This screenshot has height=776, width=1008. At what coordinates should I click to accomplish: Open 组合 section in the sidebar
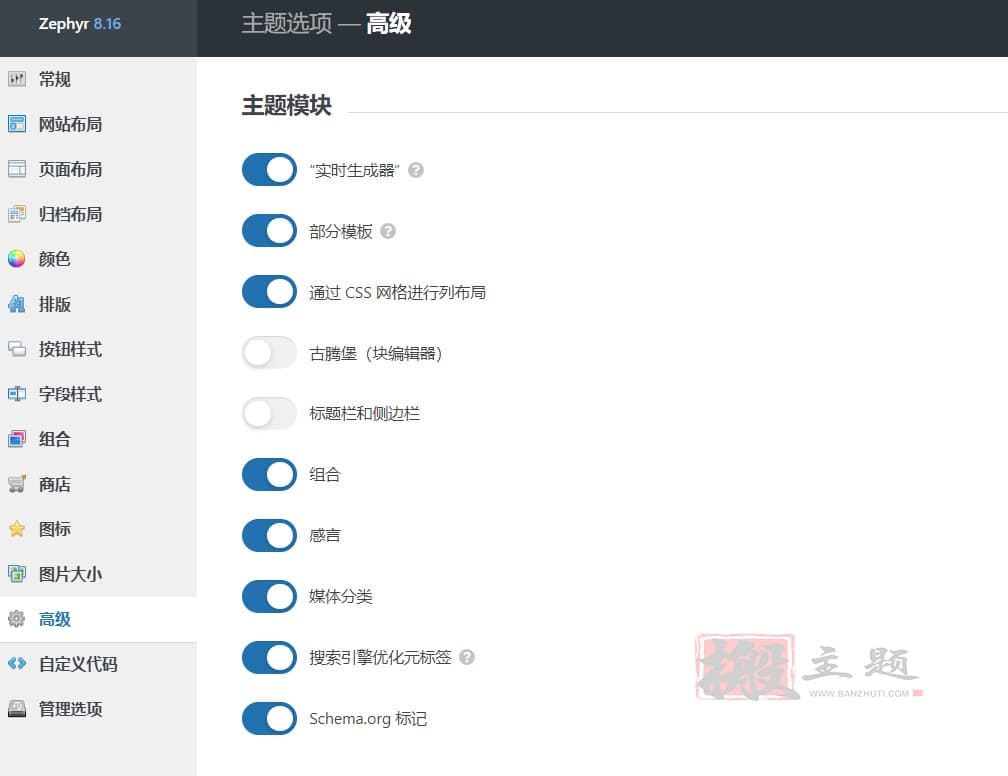pyautogui.click(x=98, y=439)
